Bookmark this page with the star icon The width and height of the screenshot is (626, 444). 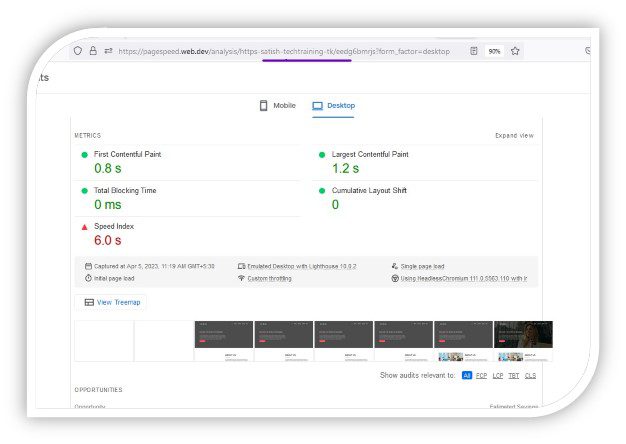click(515, 51)
